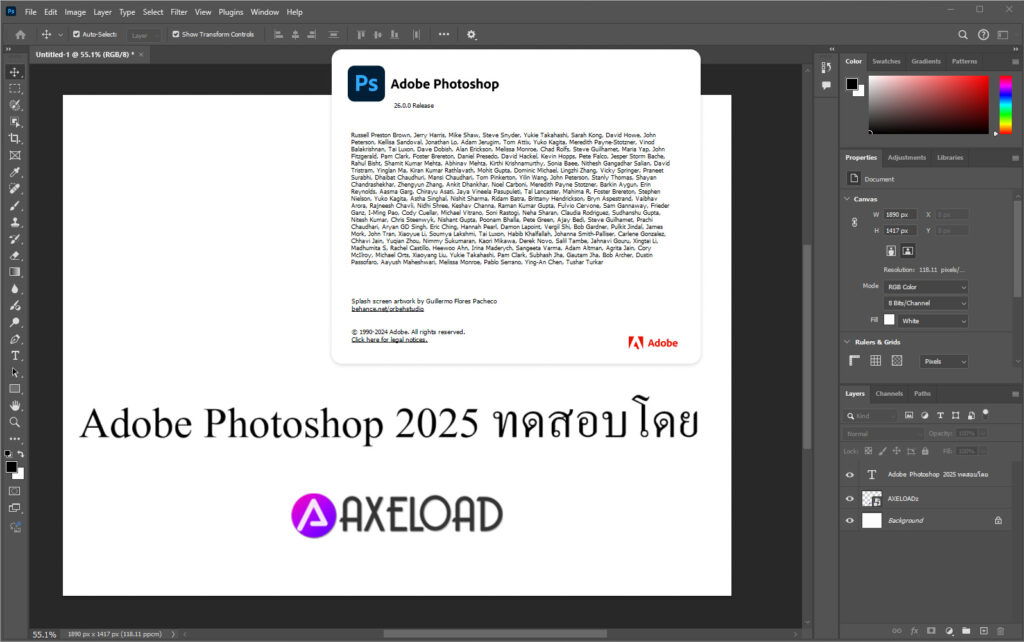
Task: Click the Create new layer icon
Action: [x=984, y=631]
